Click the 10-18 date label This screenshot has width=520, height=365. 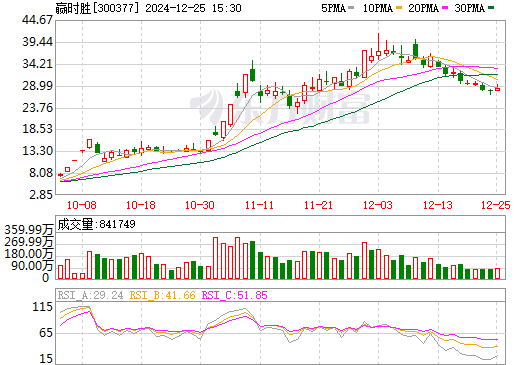click(141, 205)
